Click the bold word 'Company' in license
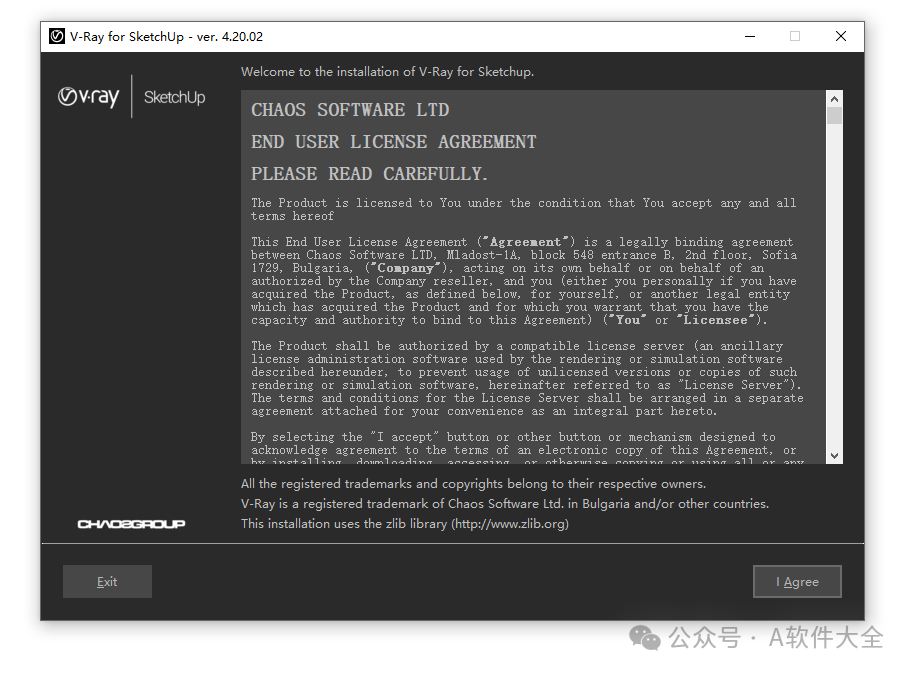 (406, 268)
